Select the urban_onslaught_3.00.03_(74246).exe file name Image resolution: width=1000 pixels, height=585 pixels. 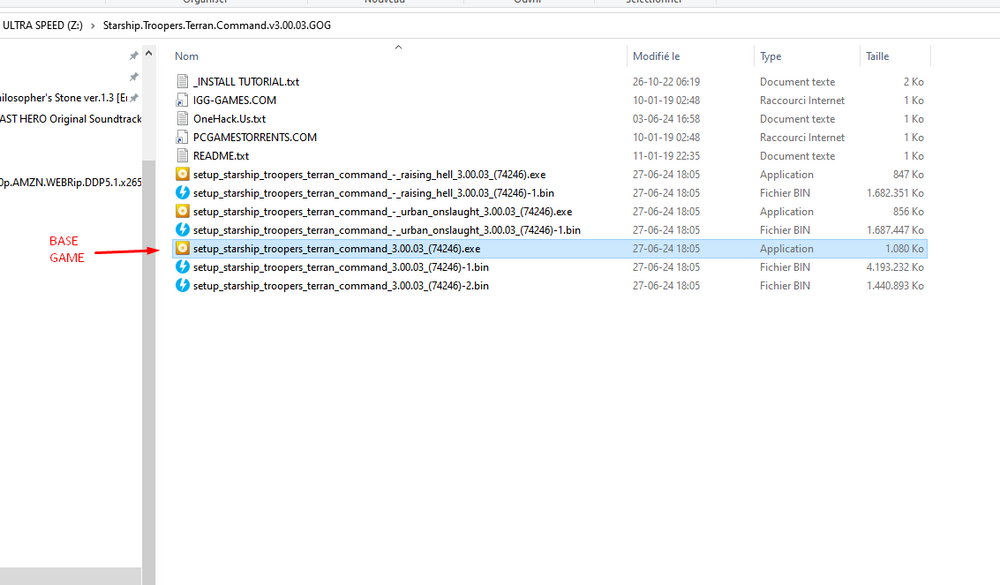point(383,211)
